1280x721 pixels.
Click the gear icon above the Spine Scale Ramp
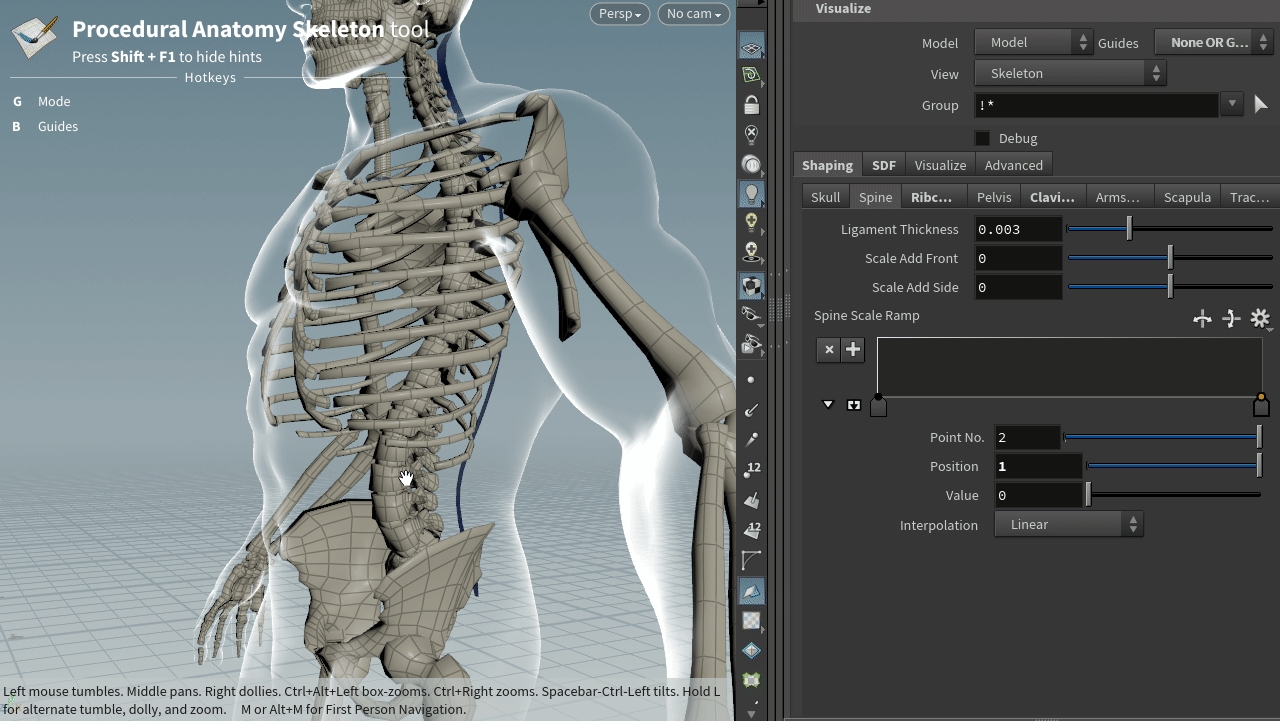[1260, 318]
